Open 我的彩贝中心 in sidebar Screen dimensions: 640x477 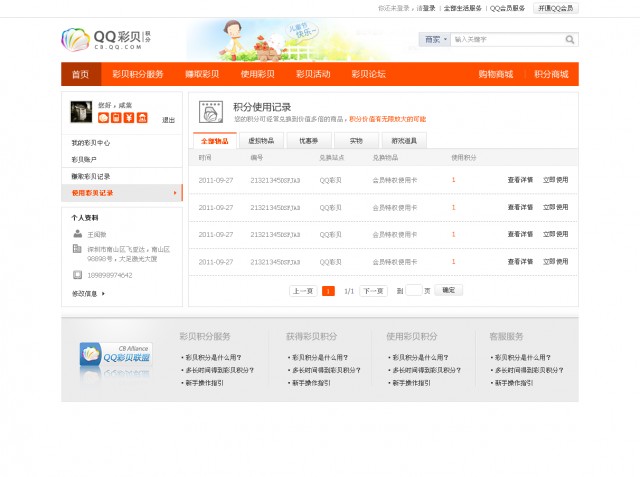(91, 143)
